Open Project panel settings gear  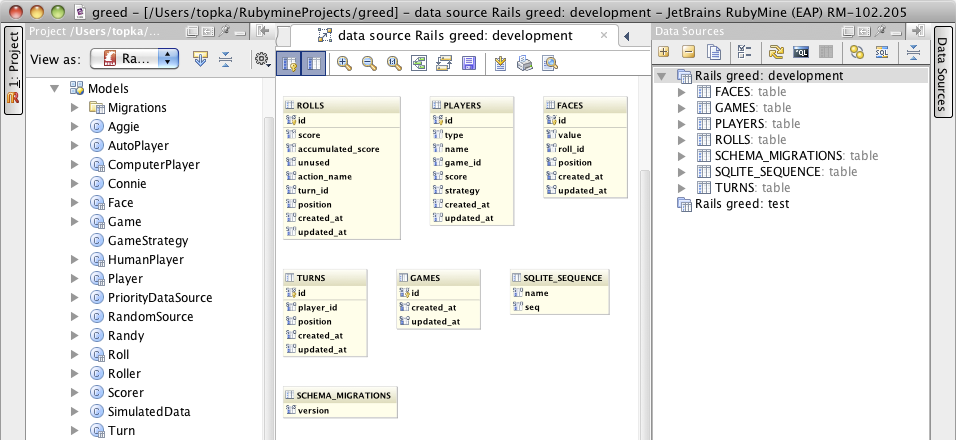click(x=262, y=59)
